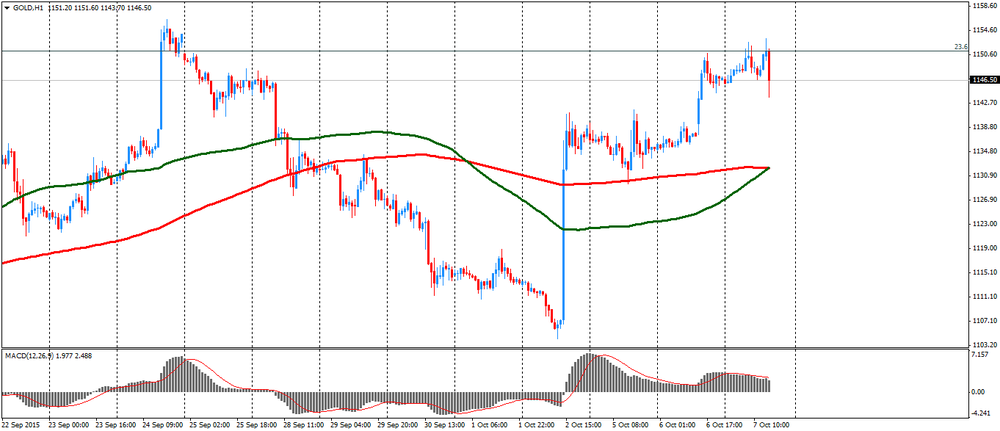Click the 29 Sep 04:00 time label

[x=349, y=423]
